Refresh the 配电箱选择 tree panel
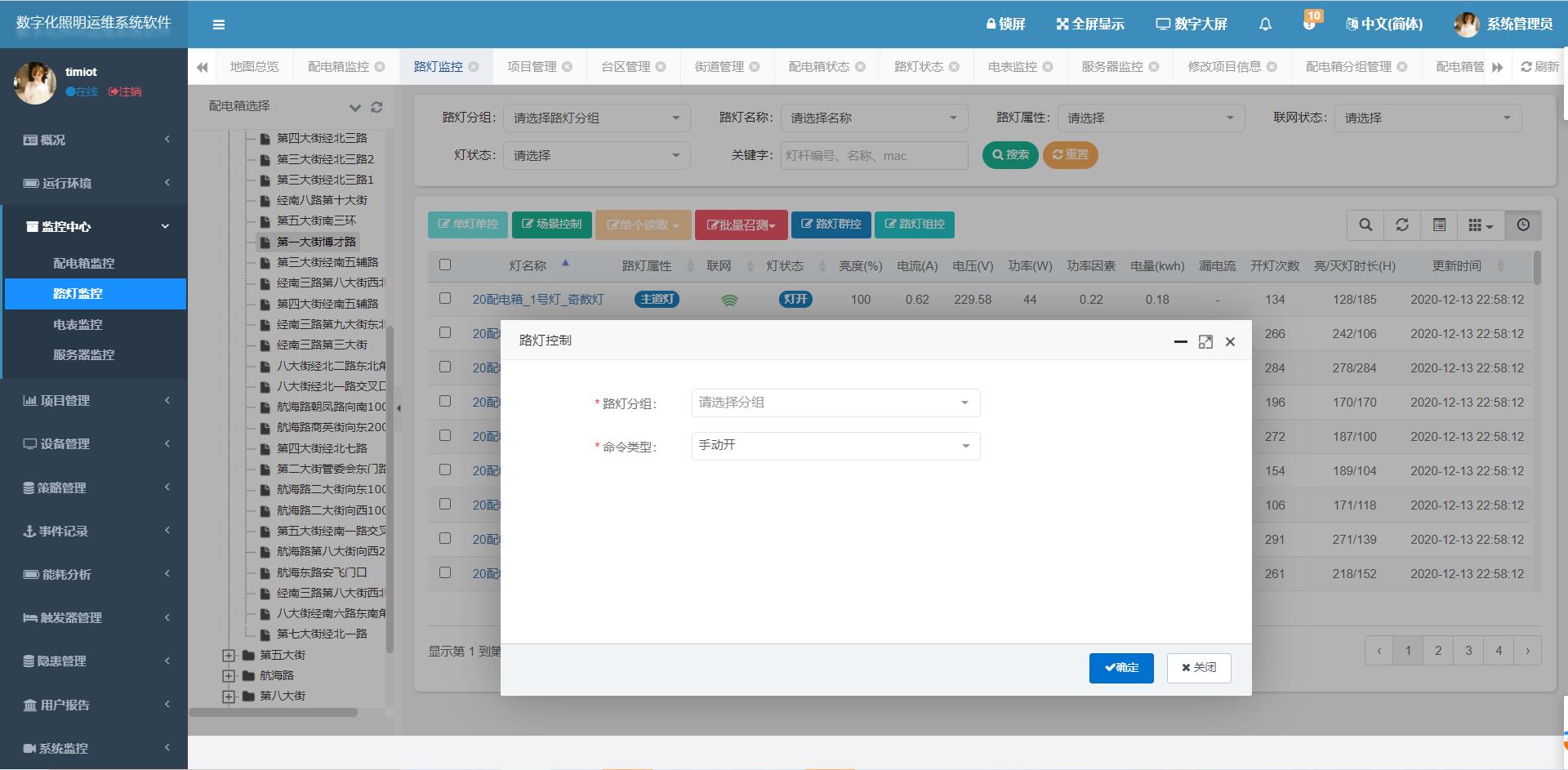 click(x=376, y=107)
